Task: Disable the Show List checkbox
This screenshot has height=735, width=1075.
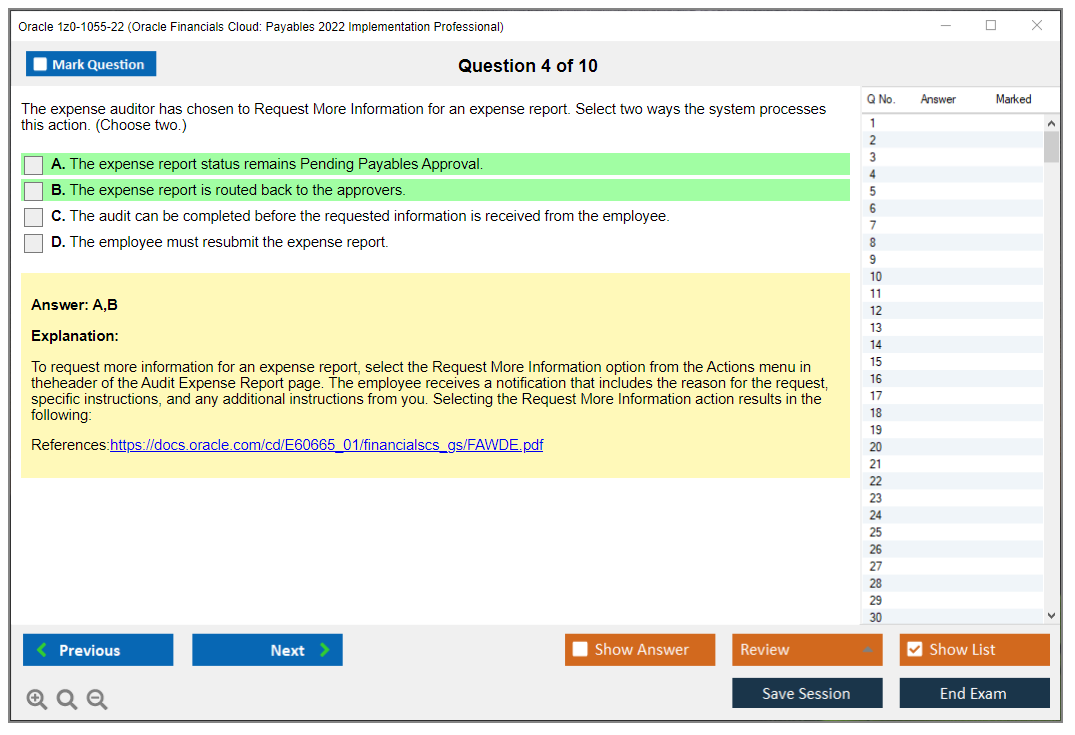Action: (x=914, y=650)
